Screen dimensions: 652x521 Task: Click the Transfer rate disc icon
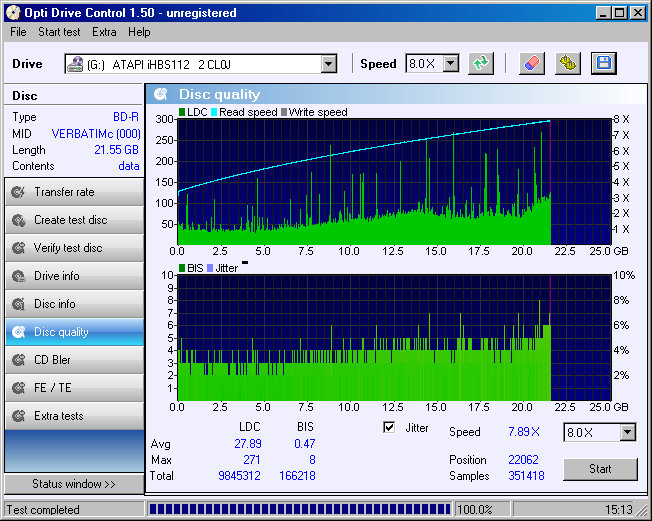point(18,192)
